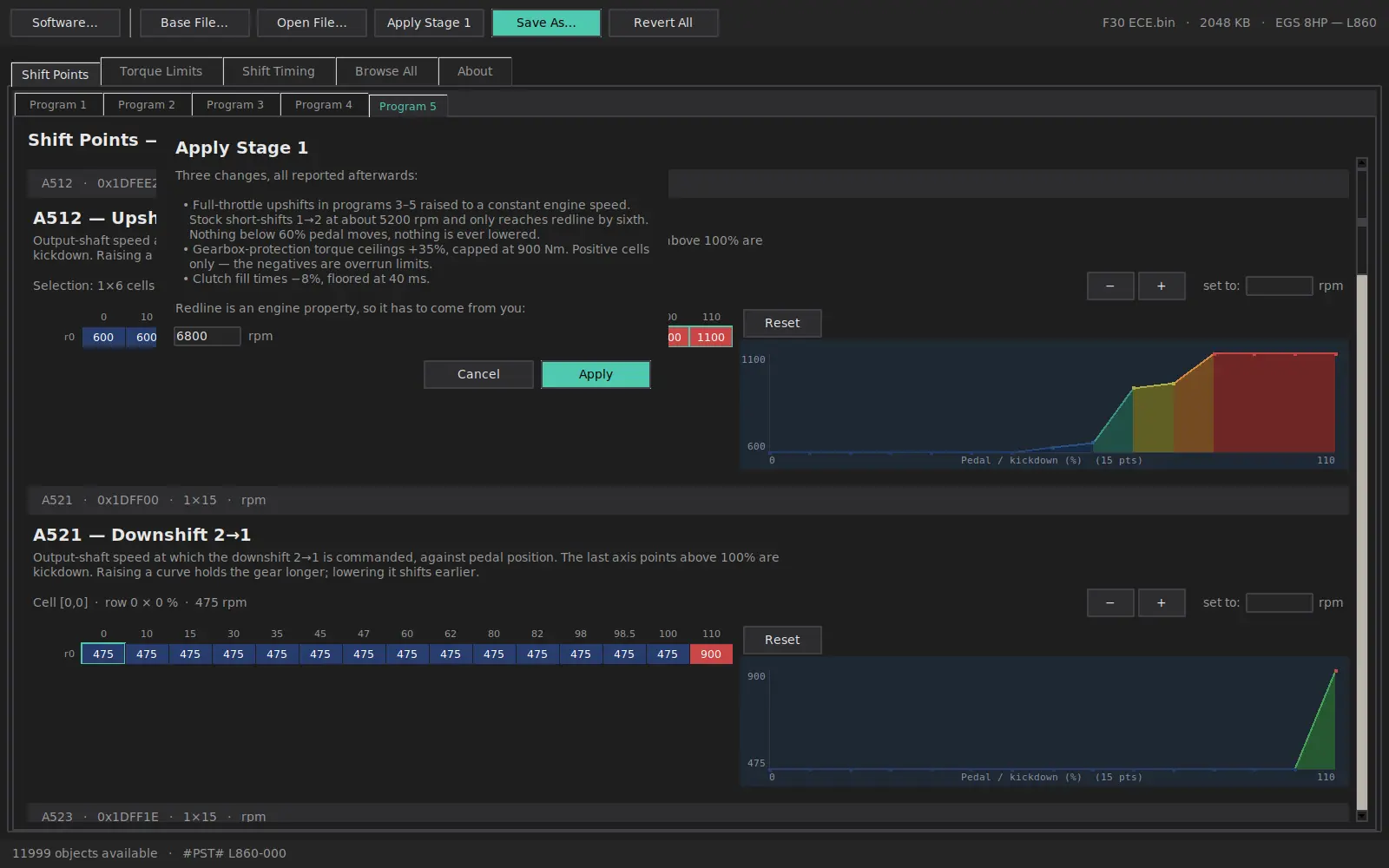Reset the A521 Downshift table

click(x=782, y=640)
